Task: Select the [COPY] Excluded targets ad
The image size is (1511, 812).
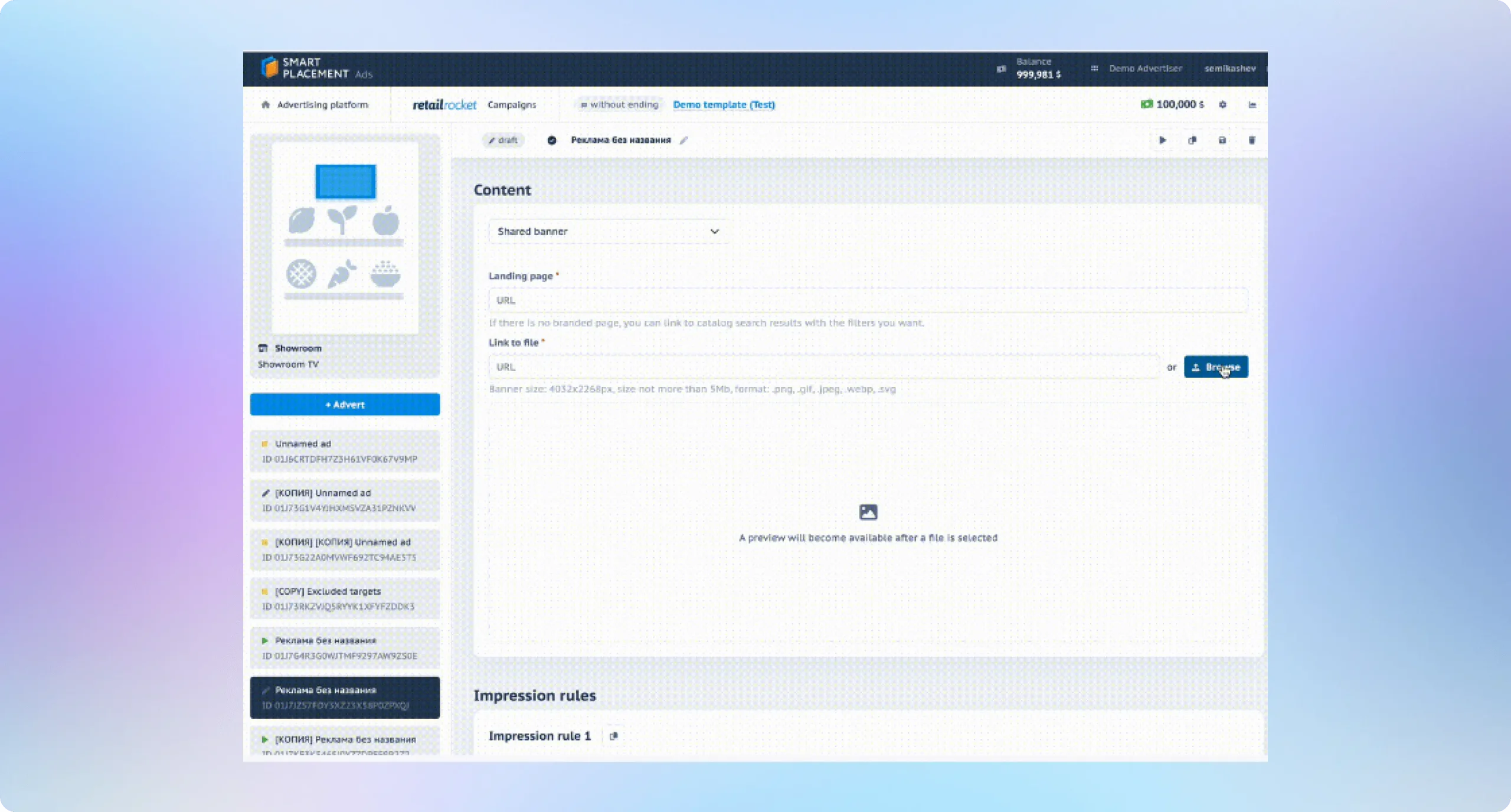Action: [x=345, y=598]
